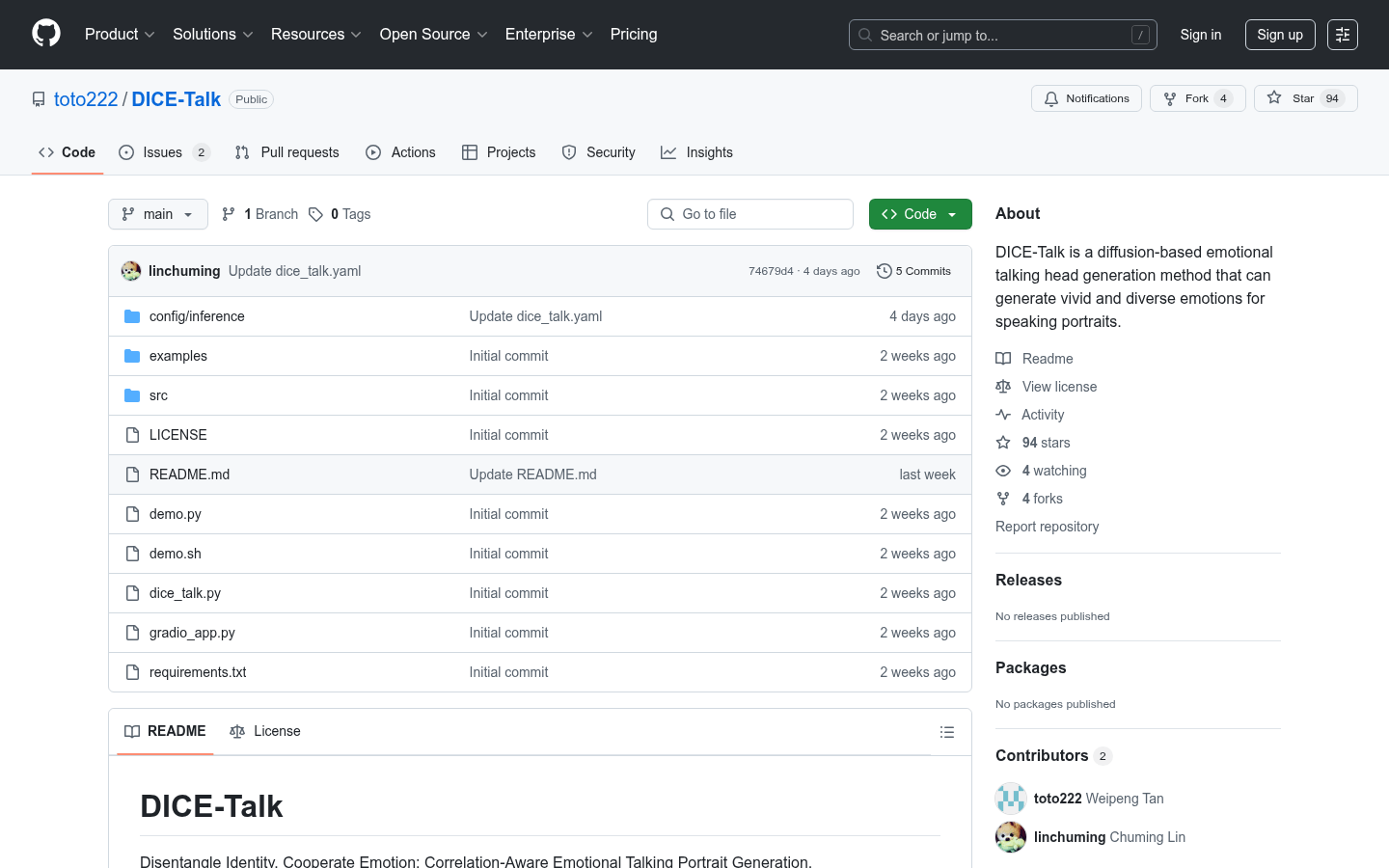The image size is (1389, 868).
Task: Click the examples folder icon
Action: coord(132,356)
